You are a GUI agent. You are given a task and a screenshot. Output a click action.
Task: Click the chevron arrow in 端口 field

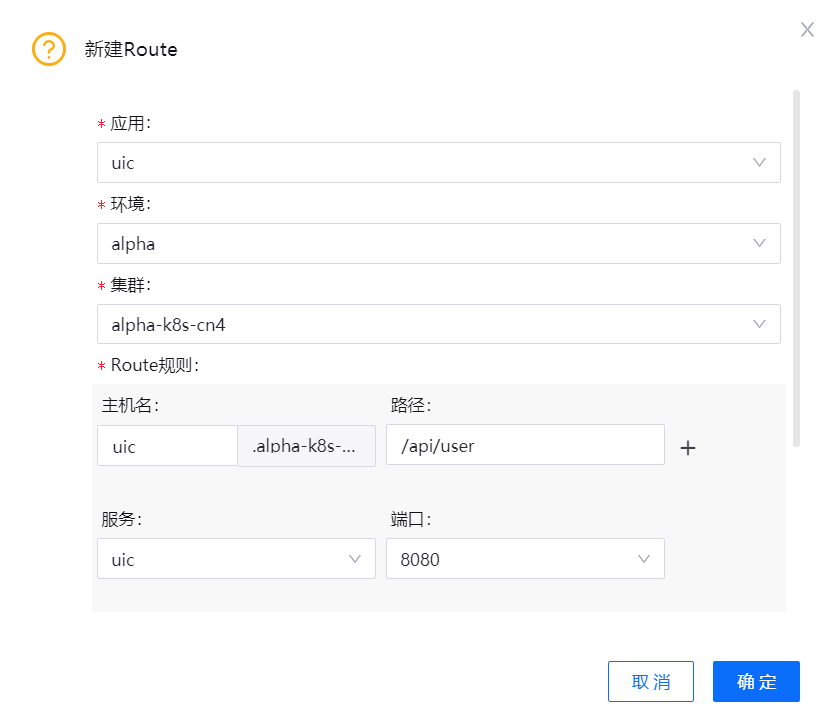pos(644,559)
